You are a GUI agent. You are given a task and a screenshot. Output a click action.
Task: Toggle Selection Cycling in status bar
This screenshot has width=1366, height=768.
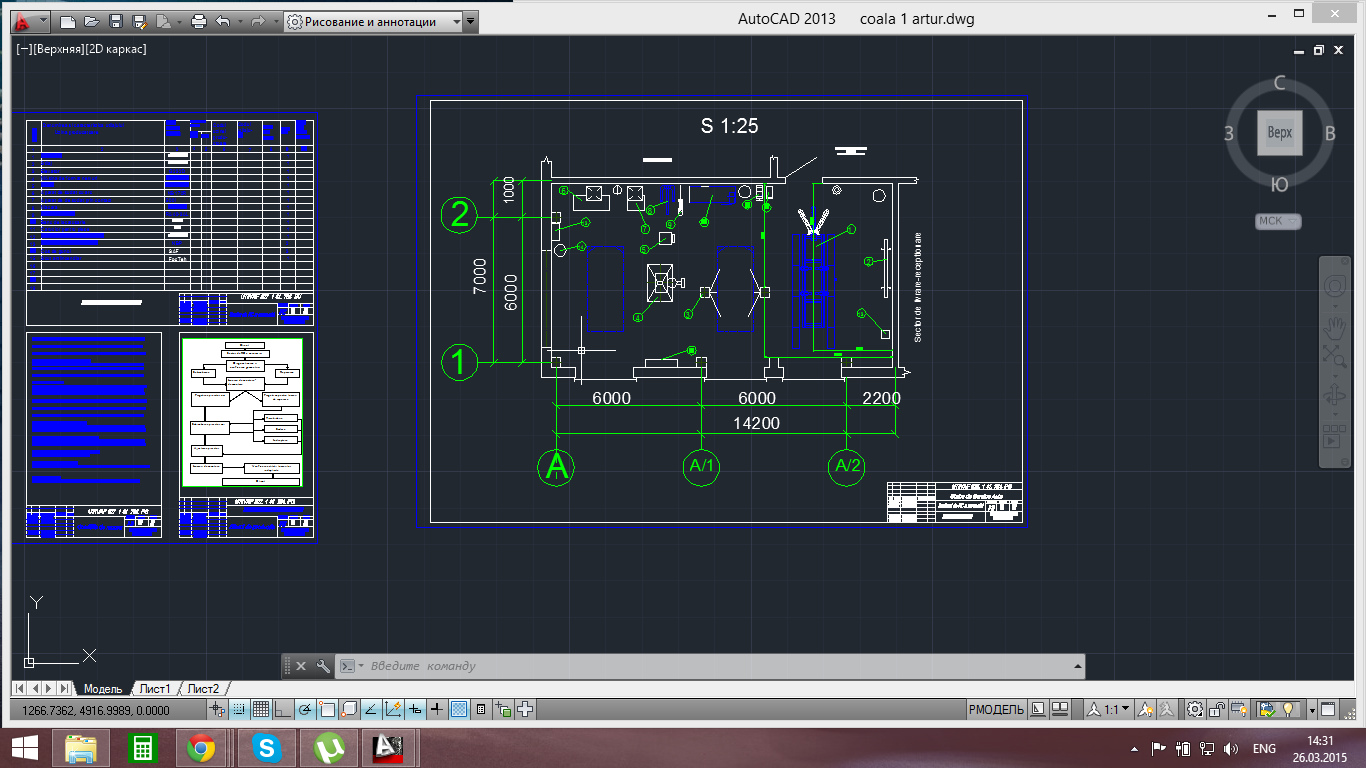pyautogui.click(x=503, y=709)
